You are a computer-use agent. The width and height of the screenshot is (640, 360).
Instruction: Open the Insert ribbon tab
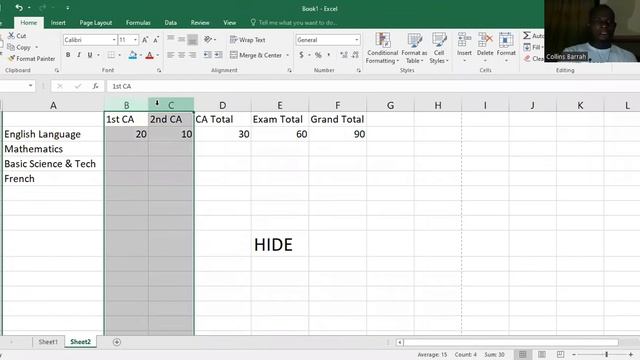pos(58,22)
